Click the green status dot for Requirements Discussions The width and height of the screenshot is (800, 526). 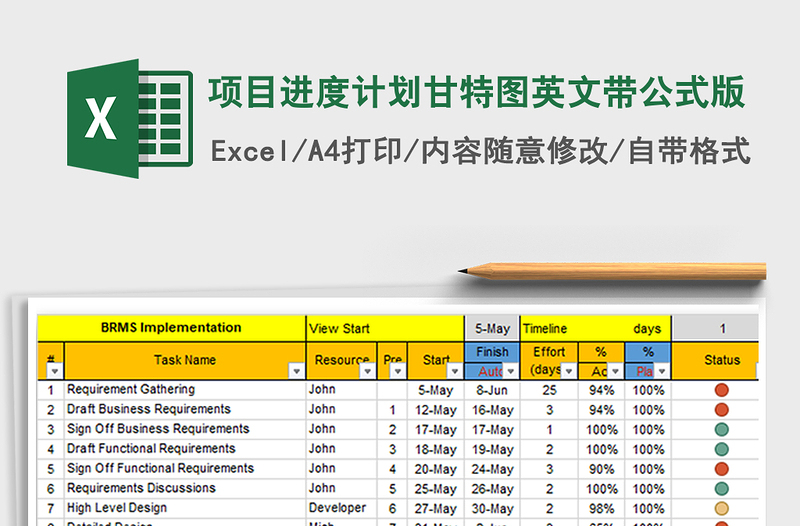tap(722, 488)
